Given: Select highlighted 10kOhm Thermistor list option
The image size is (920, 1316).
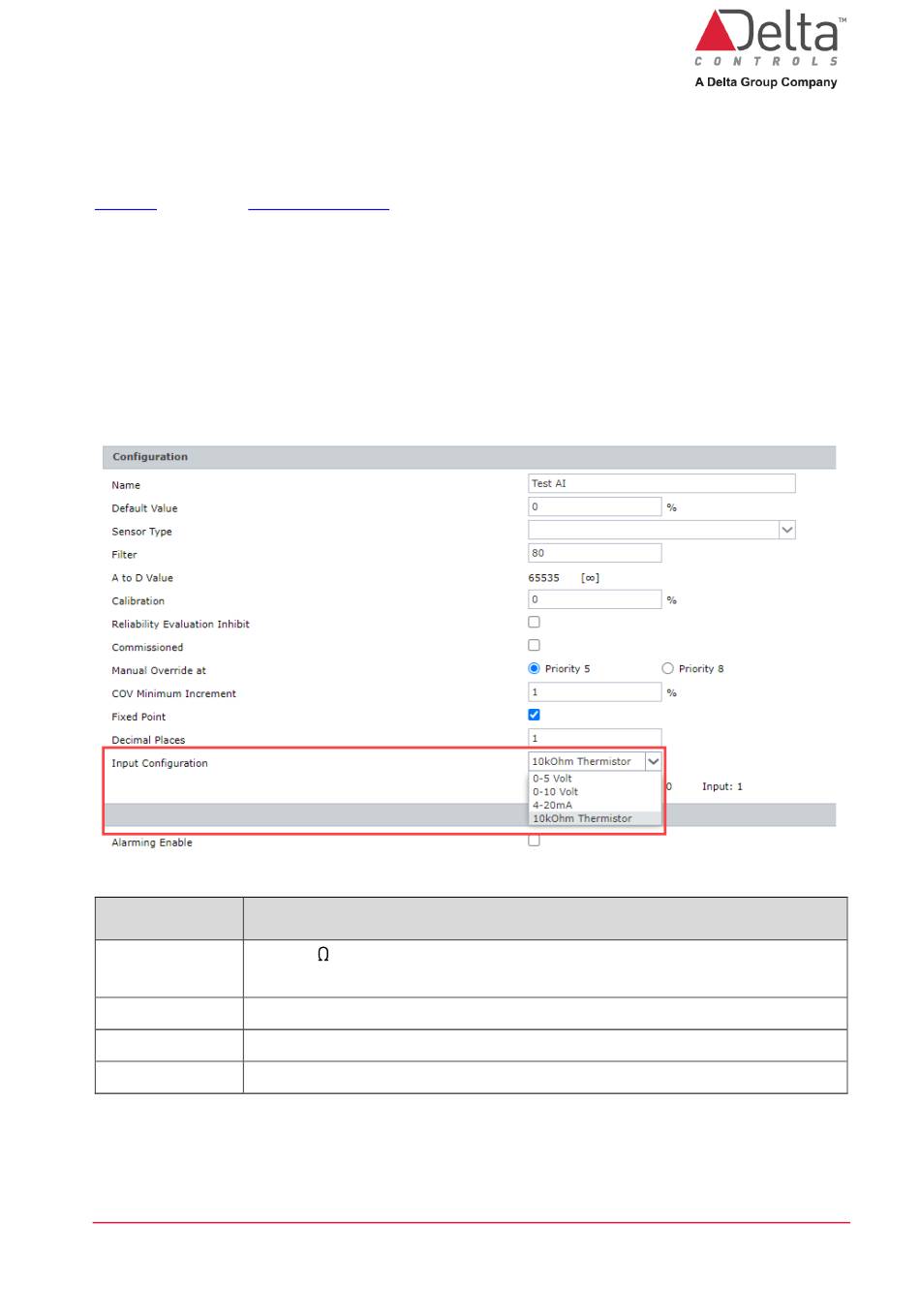Looking at the screenshot, I should [x=582, y=818].
